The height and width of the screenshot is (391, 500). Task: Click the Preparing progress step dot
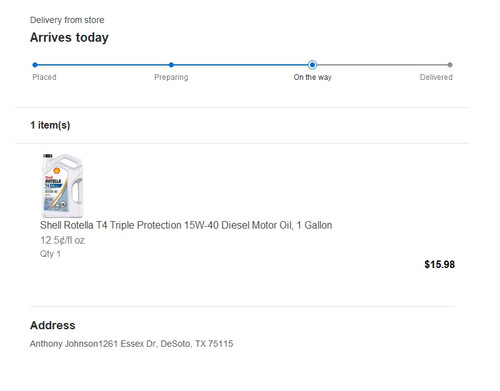[171, 65]
